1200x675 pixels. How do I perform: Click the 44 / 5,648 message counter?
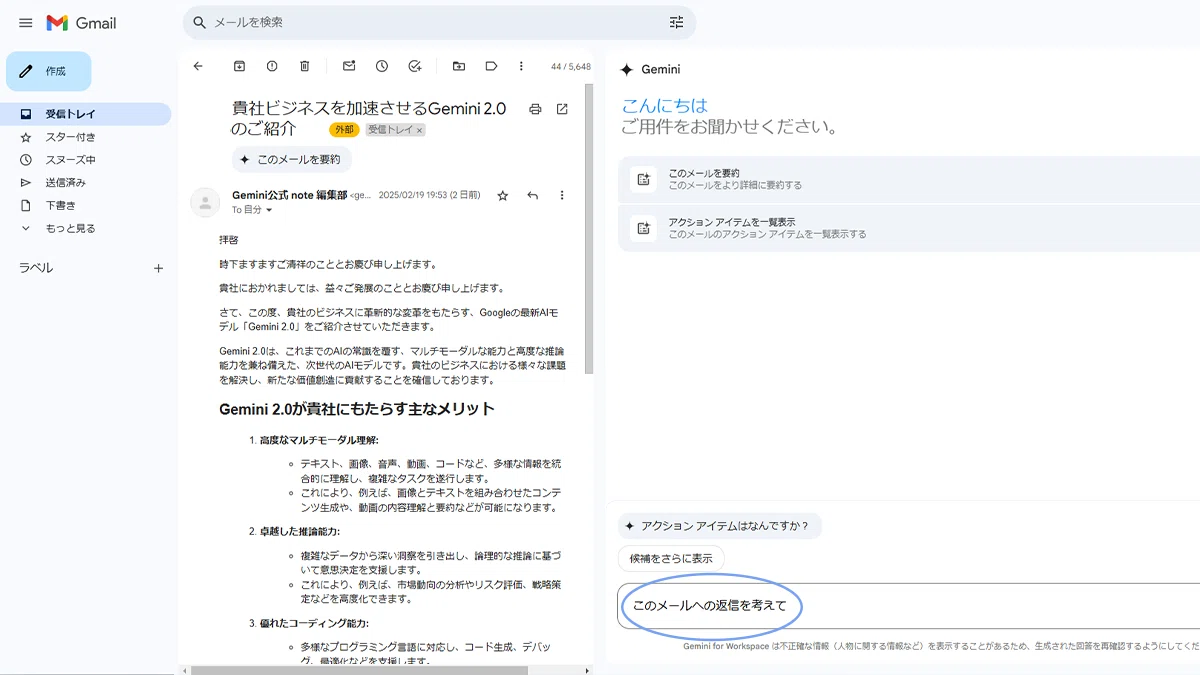point(571,67)
